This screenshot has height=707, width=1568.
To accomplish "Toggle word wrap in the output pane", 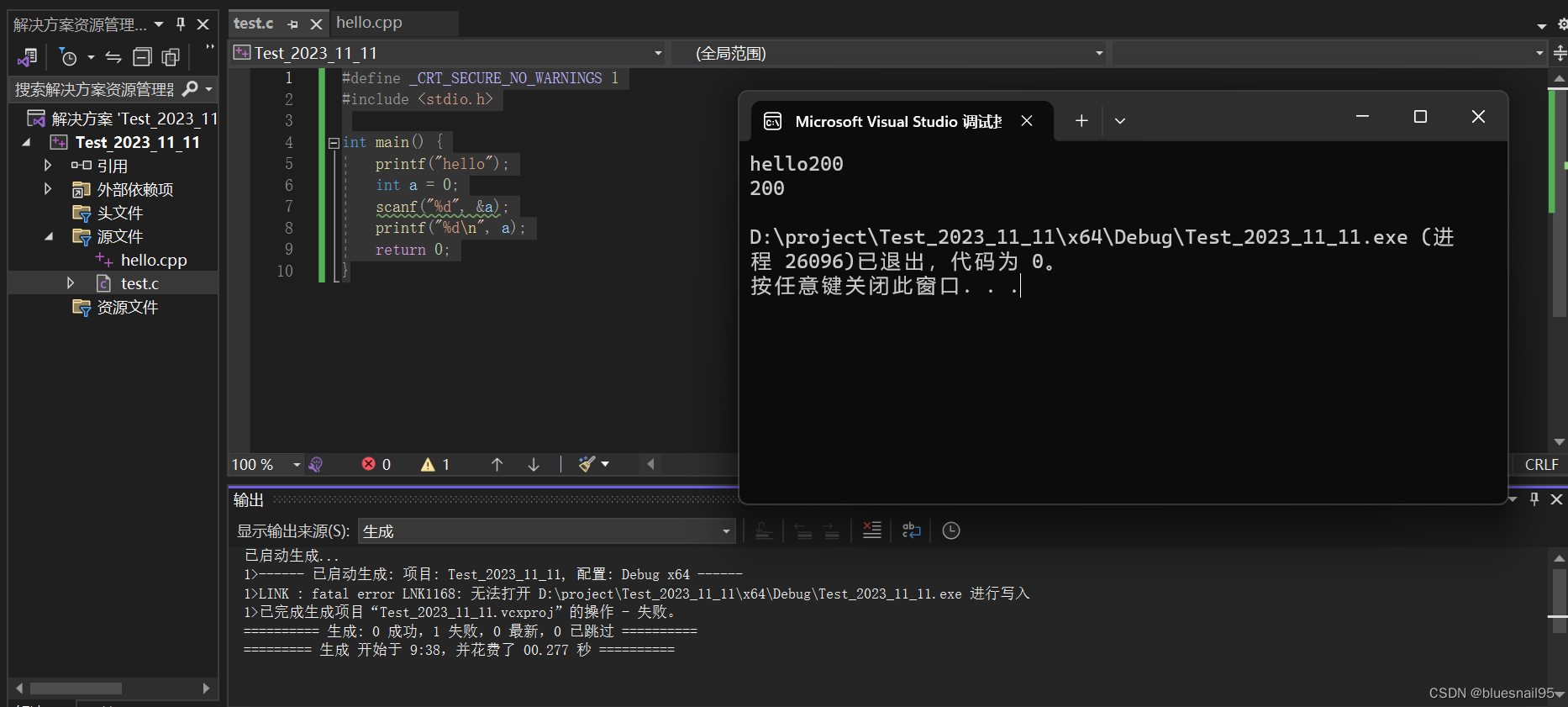I will pyautogui.click(x=911, y=530).
